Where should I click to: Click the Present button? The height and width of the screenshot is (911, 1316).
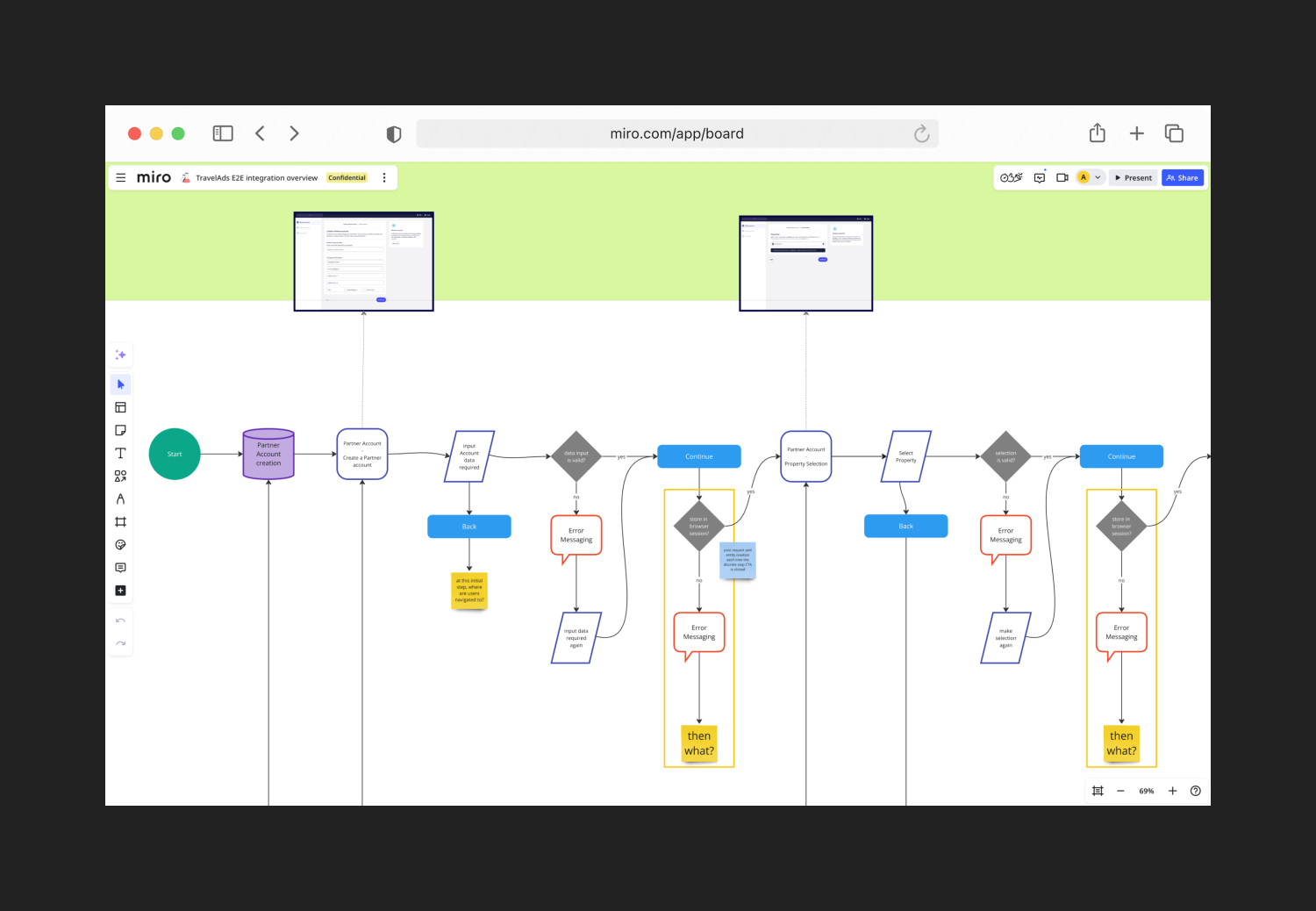point(1133,177)
